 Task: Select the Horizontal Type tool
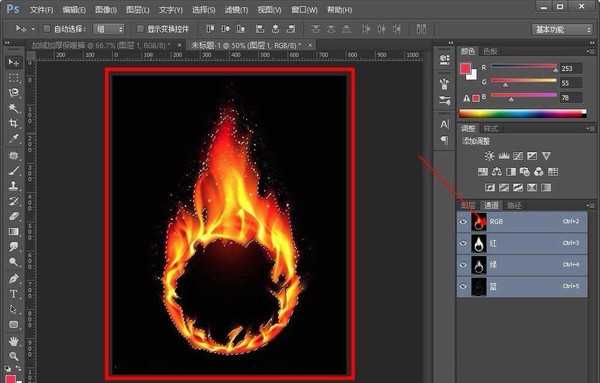(14, 294)
